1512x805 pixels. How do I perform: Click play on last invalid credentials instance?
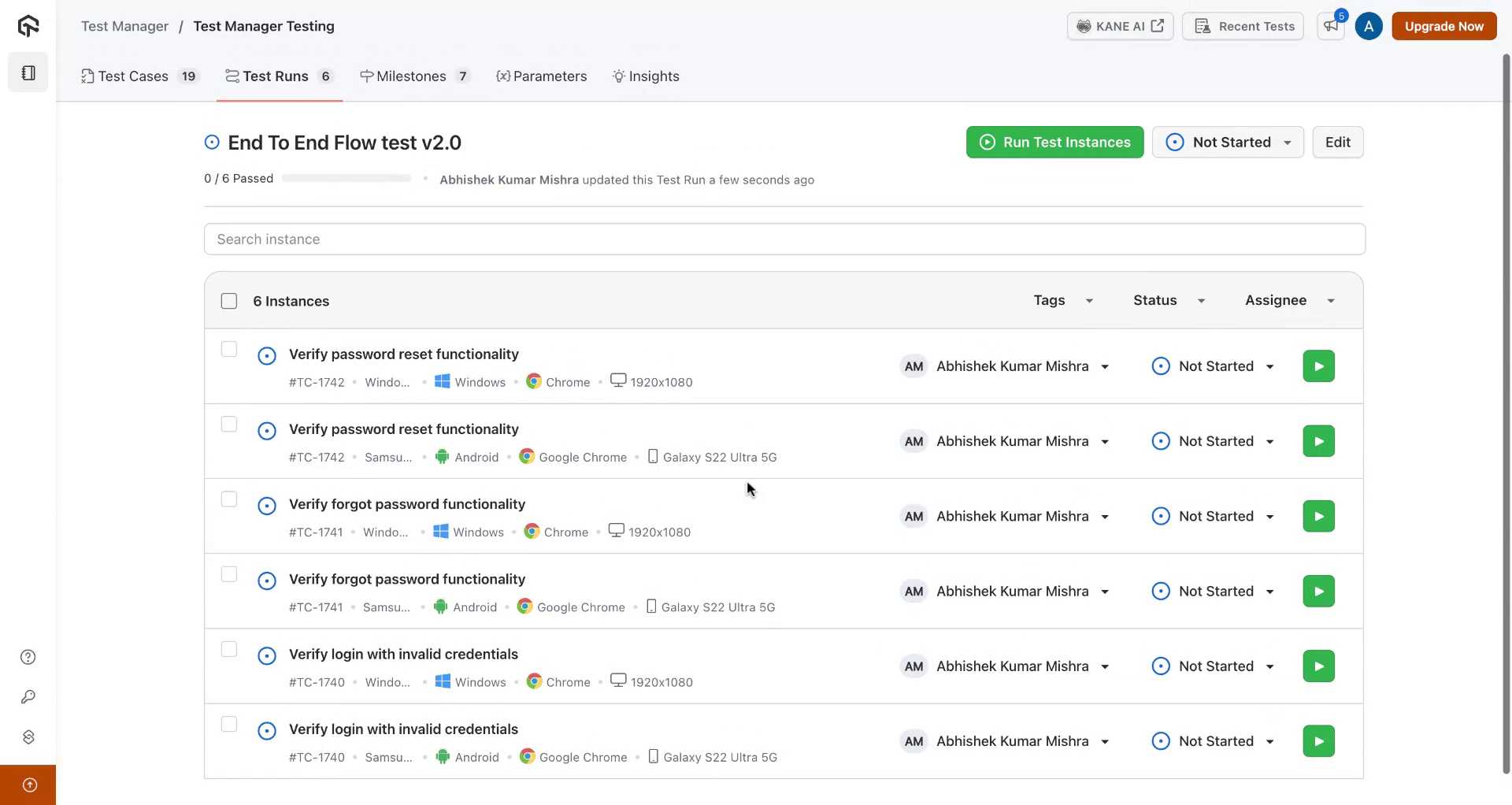pos(1318,741)
